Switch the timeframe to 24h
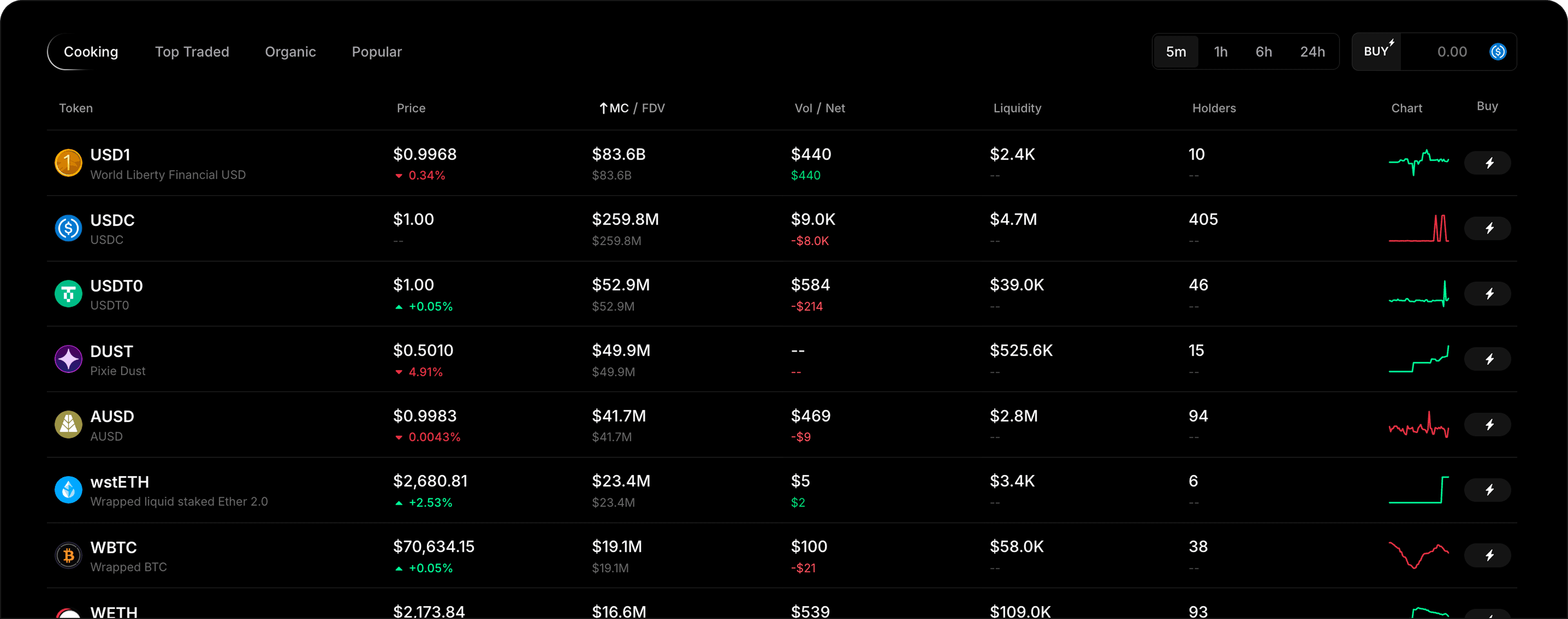The height and width of the screenshot is (619, 1568). tap(1312, 52)
